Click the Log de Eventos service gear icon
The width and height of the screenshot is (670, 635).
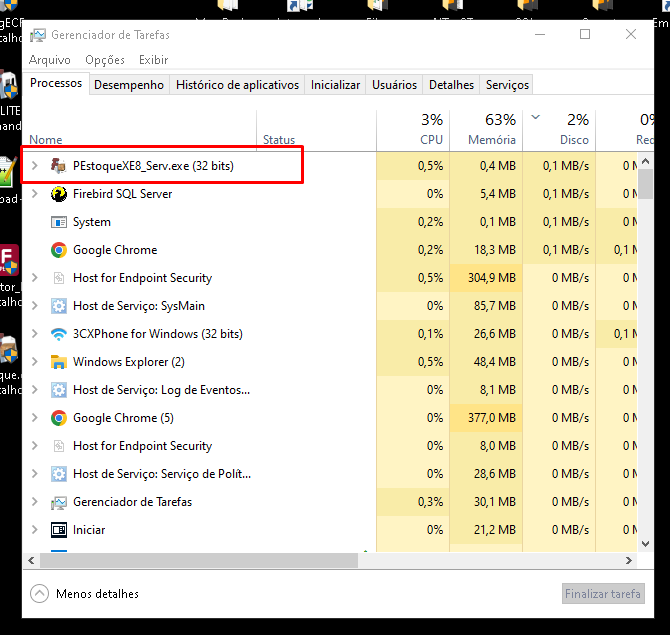click(59, 390)
